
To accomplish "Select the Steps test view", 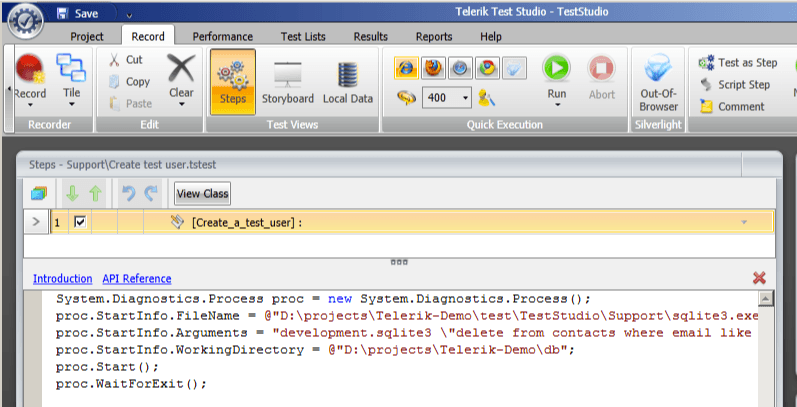I will click(x=233, y=82).
